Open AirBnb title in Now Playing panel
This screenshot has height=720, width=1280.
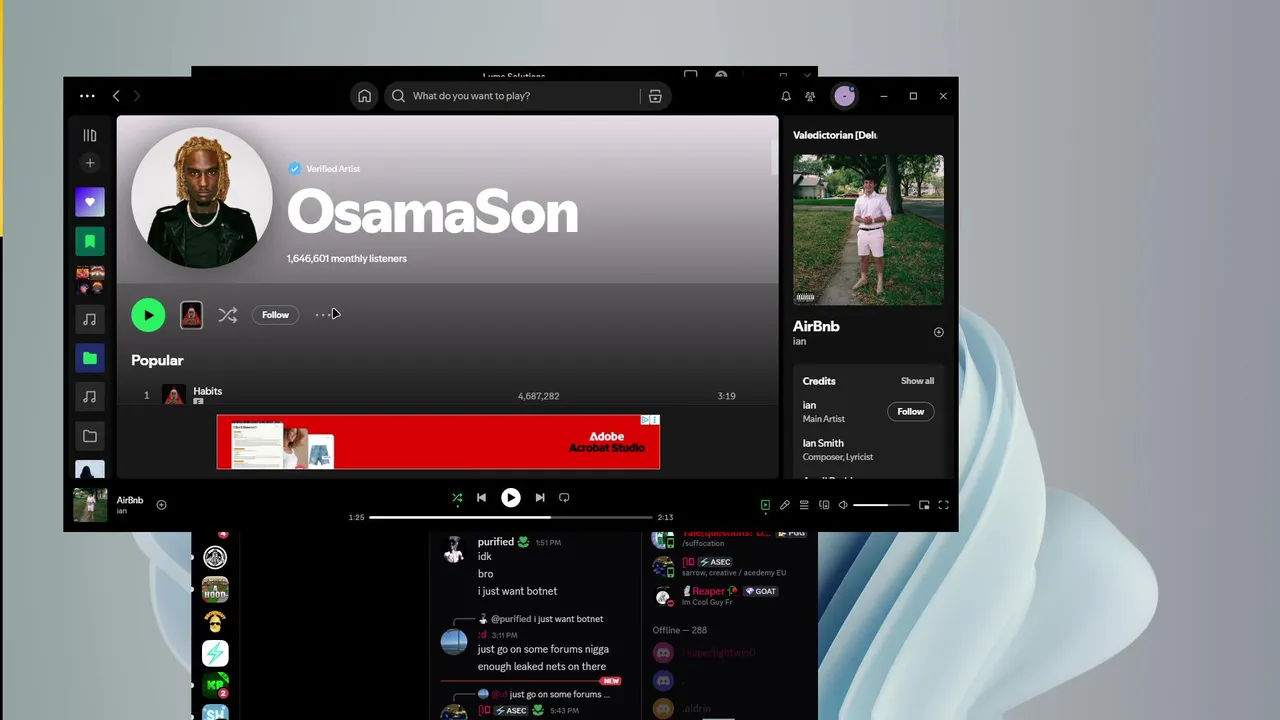(816, 326)
